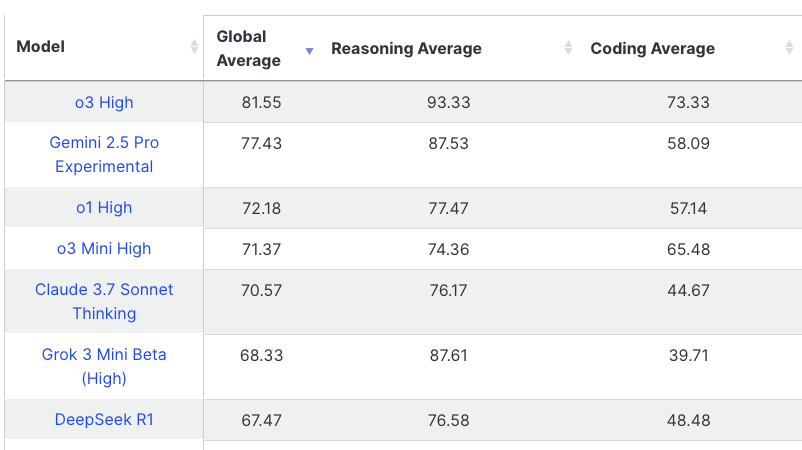Open the o3 High model link
Image resolution: width=802 pixels, height=450 pixels.
tap(104, 102)
